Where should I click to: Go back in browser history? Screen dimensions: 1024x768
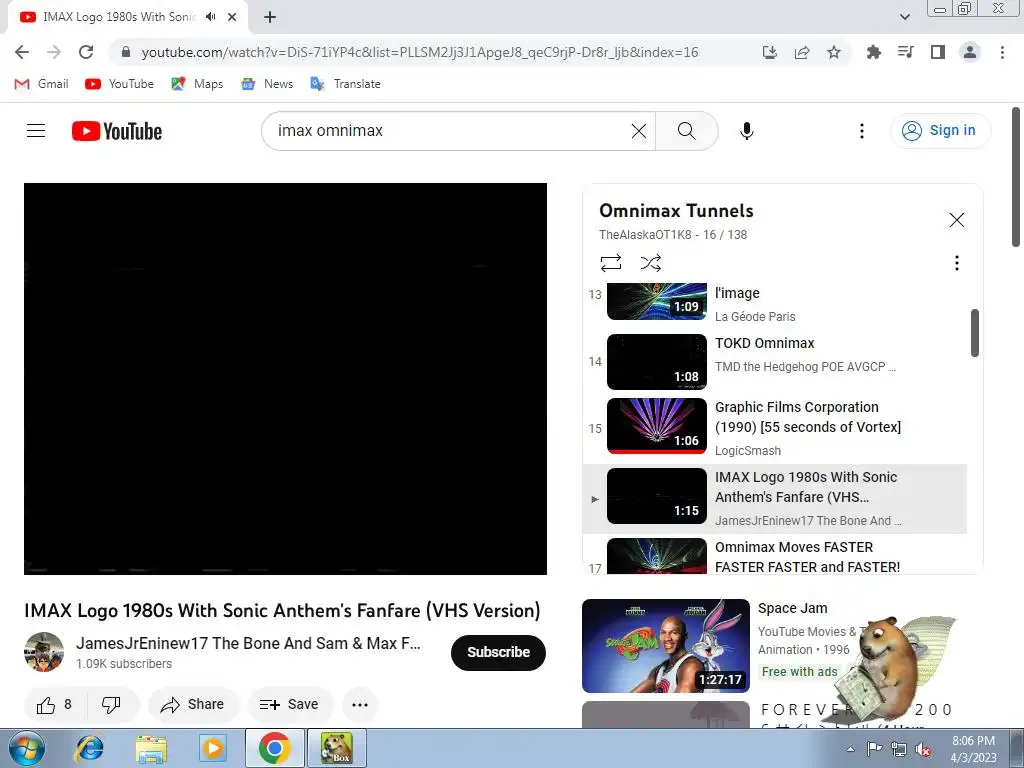[x=22, y=52]
